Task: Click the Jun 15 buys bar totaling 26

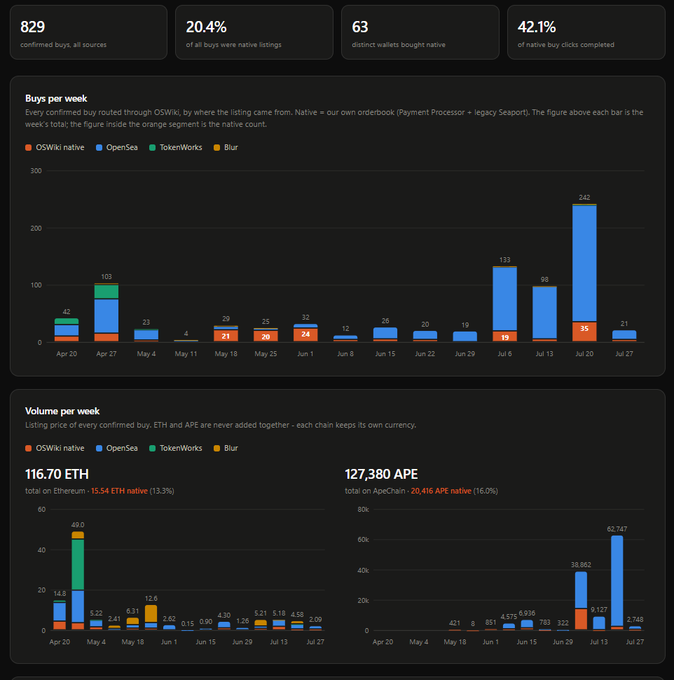Action: pyautogui.click(x=386, y=334)
